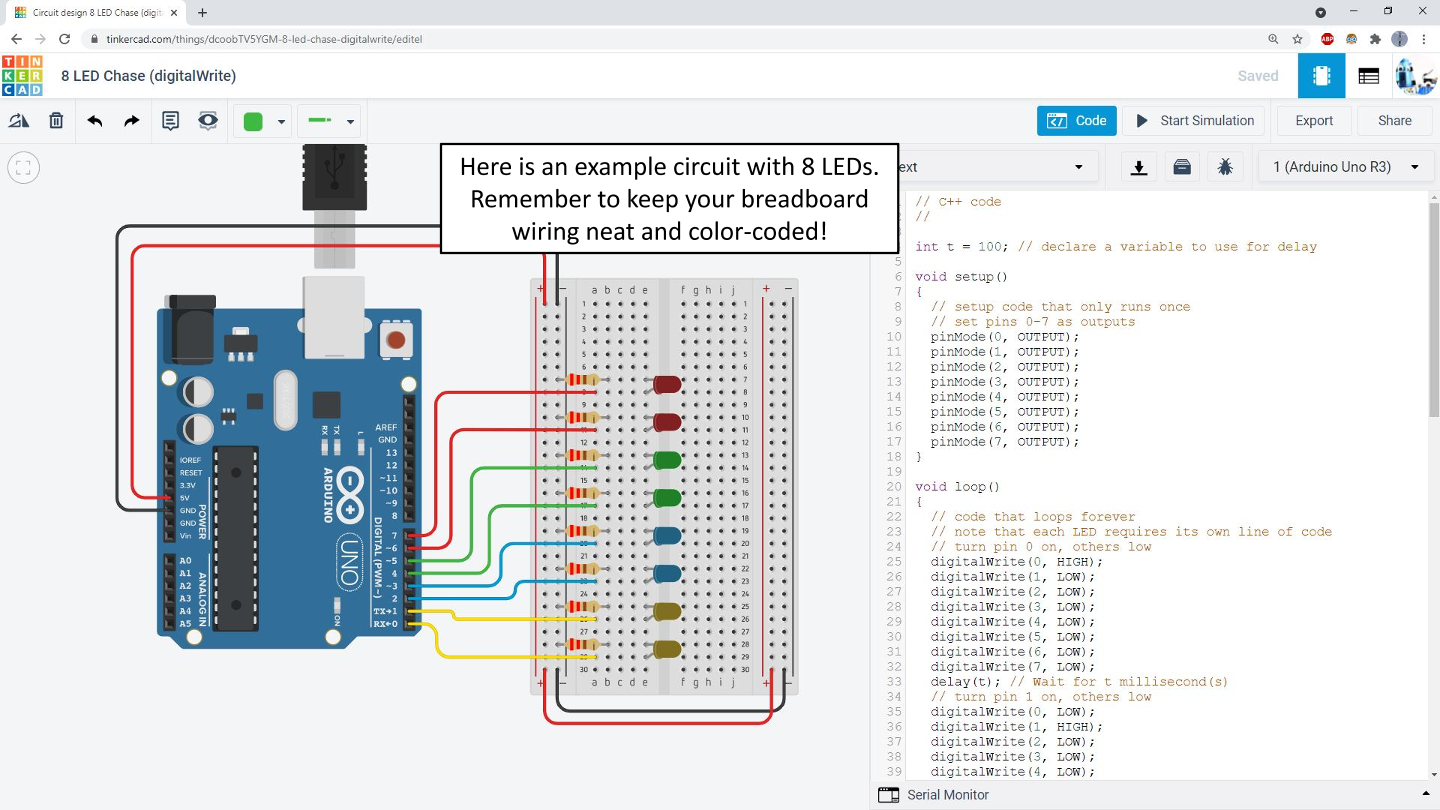1440x810 pixels.
Task: Click the rotate component icon
Action: click(19, 121)
